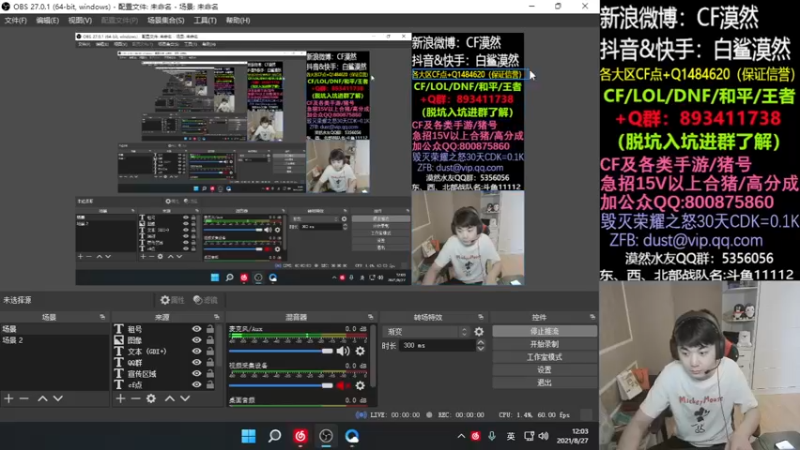Adjust the 麦克风/Aux volume slider
This screenshot has width=800, height=450.
tap(281, 351)
